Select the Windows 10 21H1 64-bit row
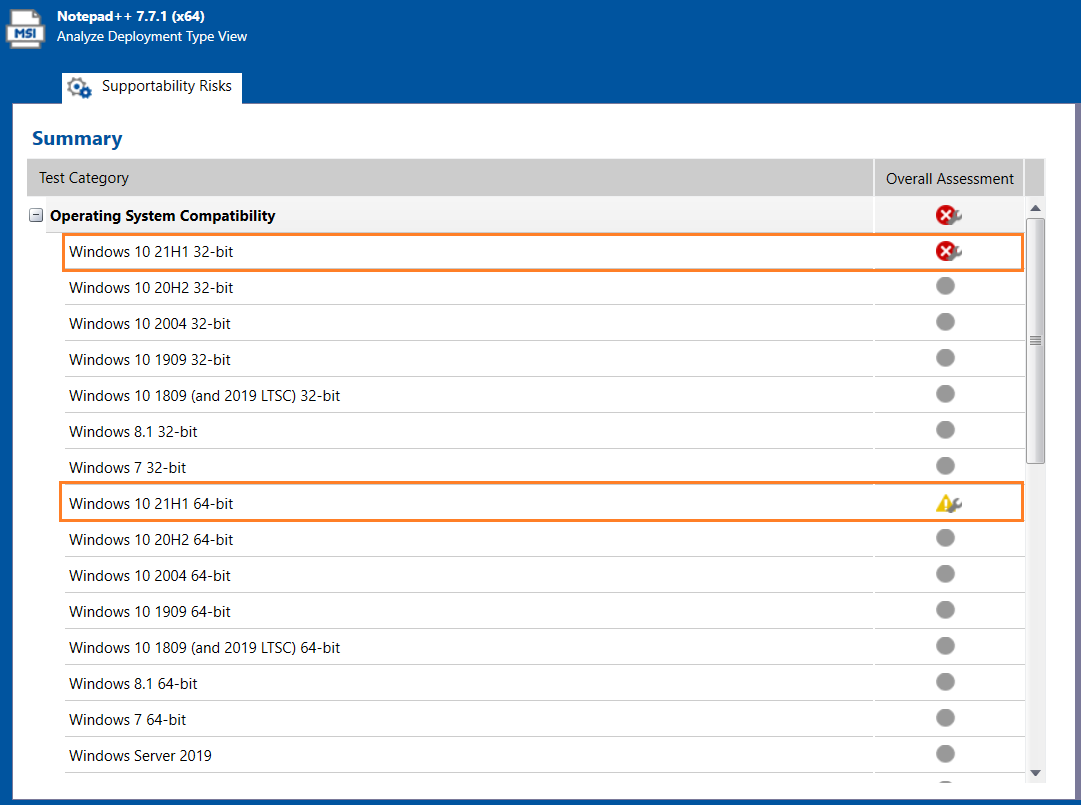Screen dimensions: 1082x805 click(542, 503)
